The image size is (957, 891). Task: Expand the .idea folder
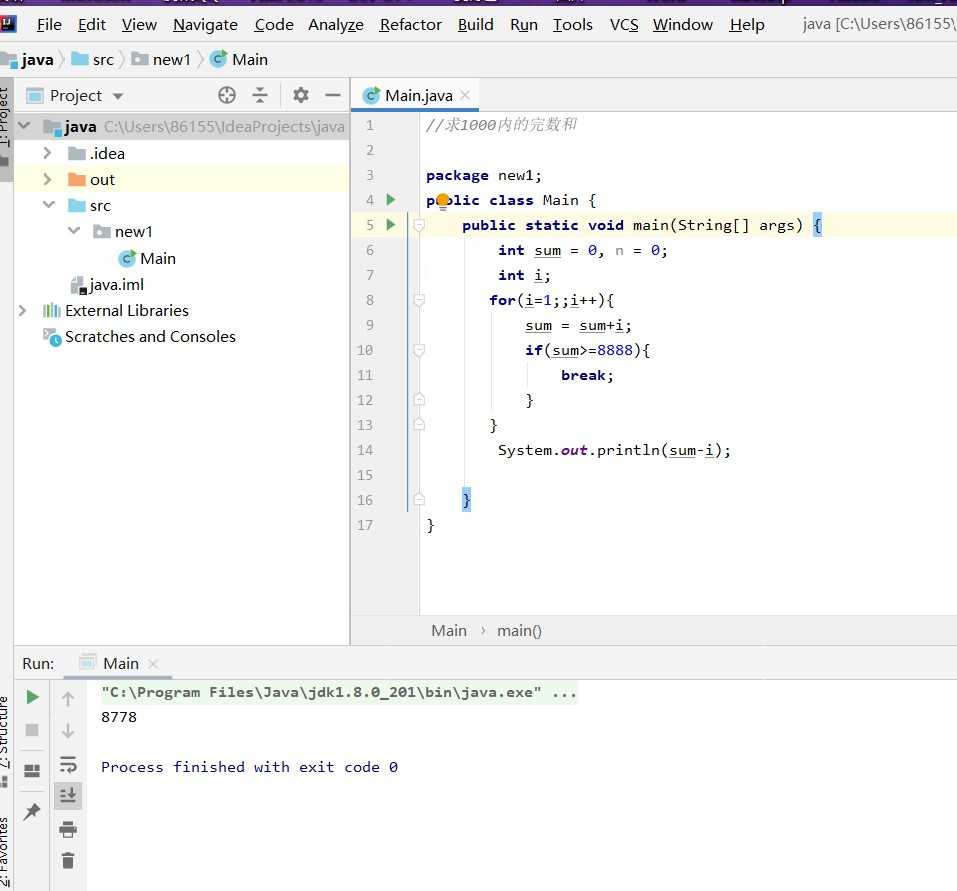point(48,153)
